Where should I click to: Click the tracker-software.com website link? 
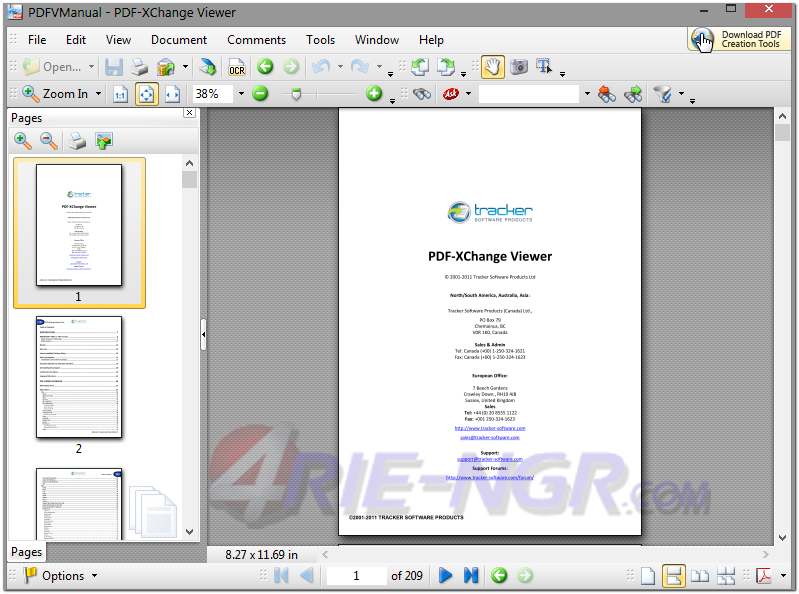point(490,428)
